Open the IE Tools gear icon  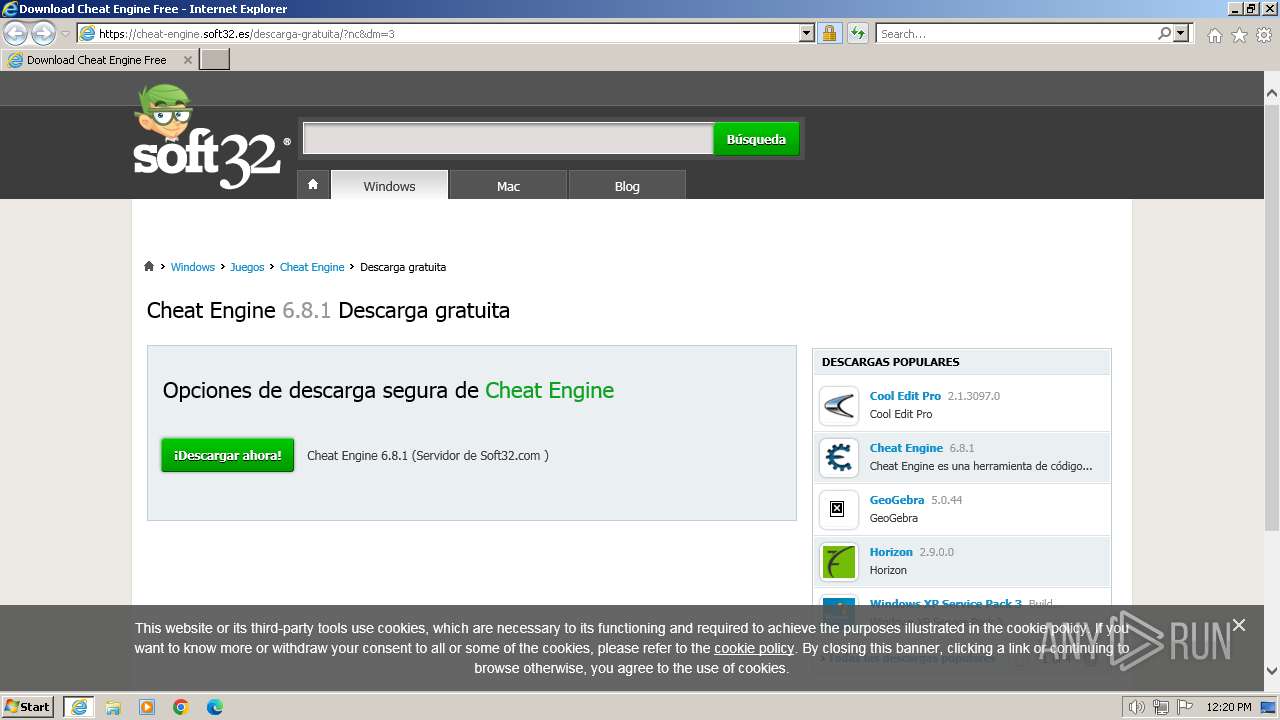click(1264, 35)
